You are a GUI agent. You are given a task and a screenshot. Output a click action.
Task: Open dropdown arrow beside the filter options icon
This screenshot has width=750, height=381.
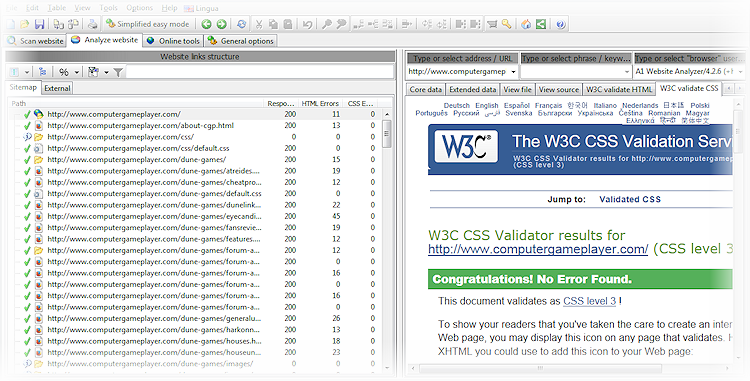tap(106, 72)
